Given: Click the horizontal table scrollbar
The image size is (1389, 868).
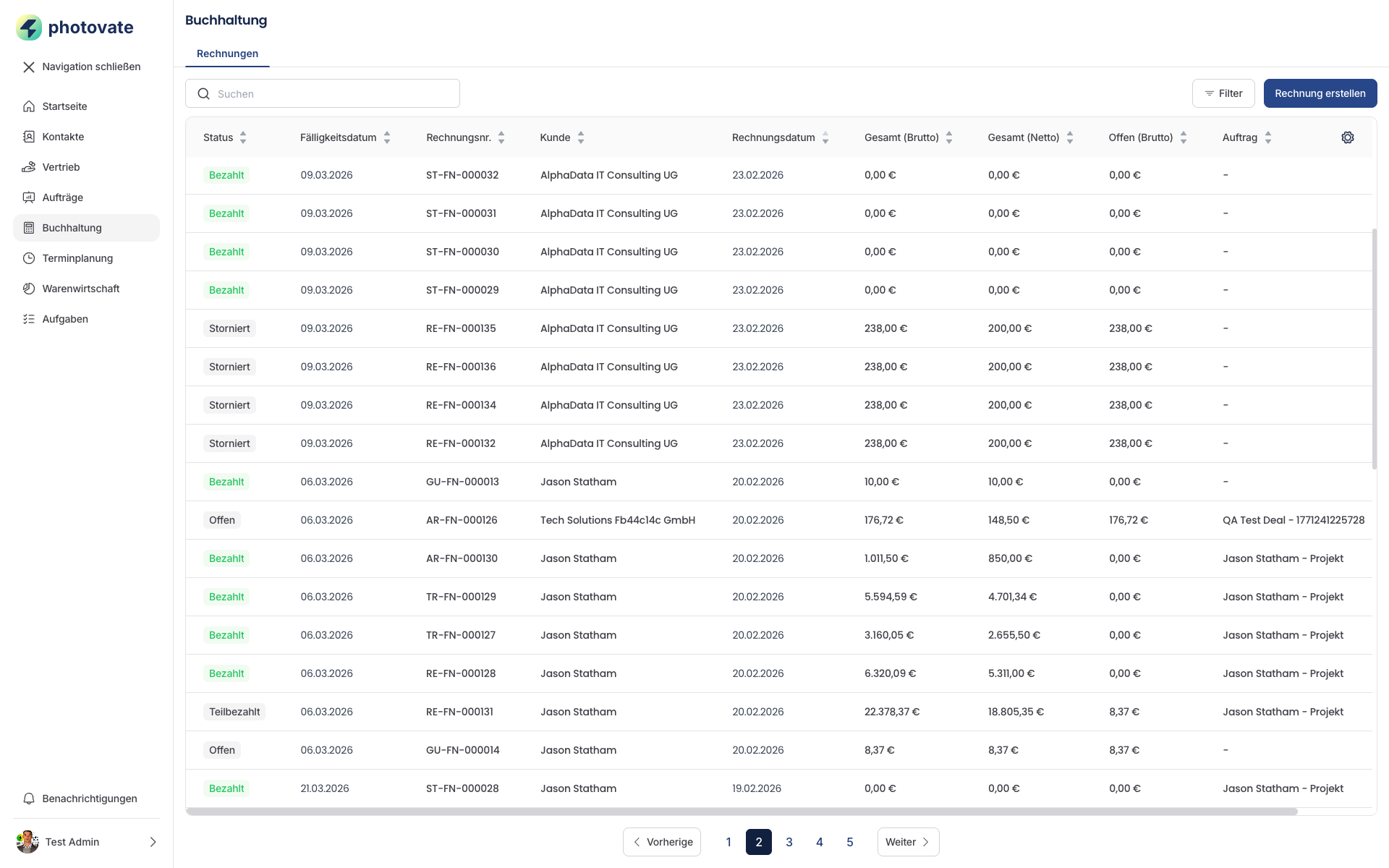Looking at the screenshot, I should 742,812.
